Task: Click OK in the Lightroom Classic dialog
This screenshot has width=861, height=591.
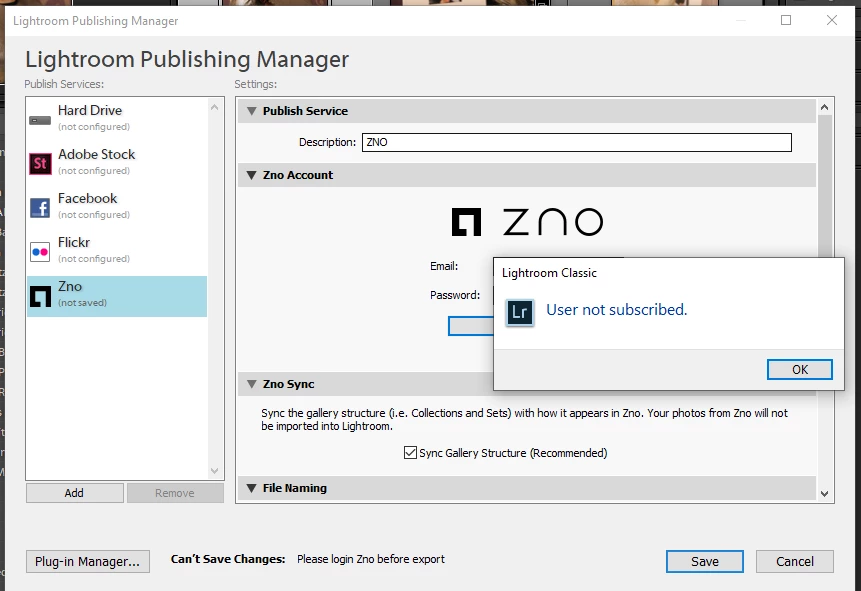Action: [x=800, y=370]
